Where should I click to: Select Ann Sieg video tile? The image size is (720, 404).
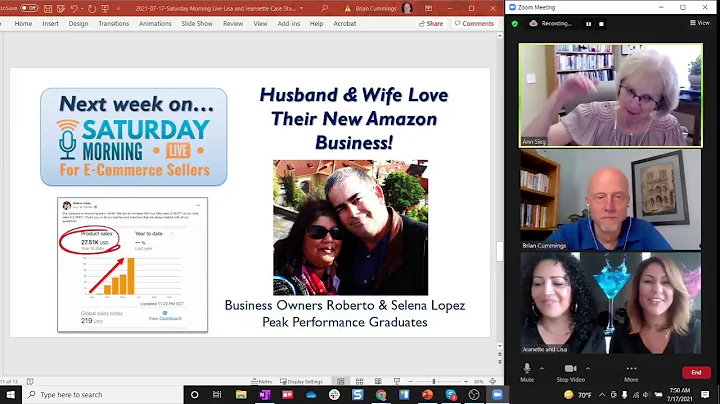pyautogui.click(x=611, y=95)
